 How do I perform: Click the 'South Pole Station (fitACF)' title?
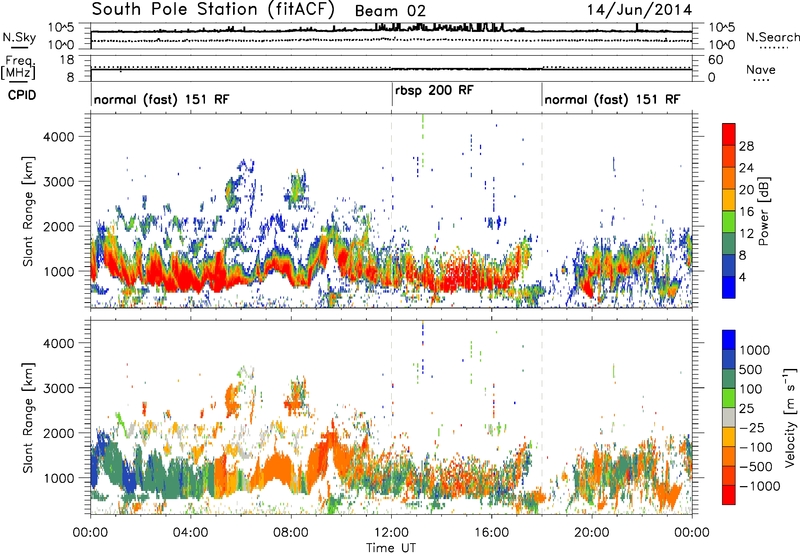(213, 10)
